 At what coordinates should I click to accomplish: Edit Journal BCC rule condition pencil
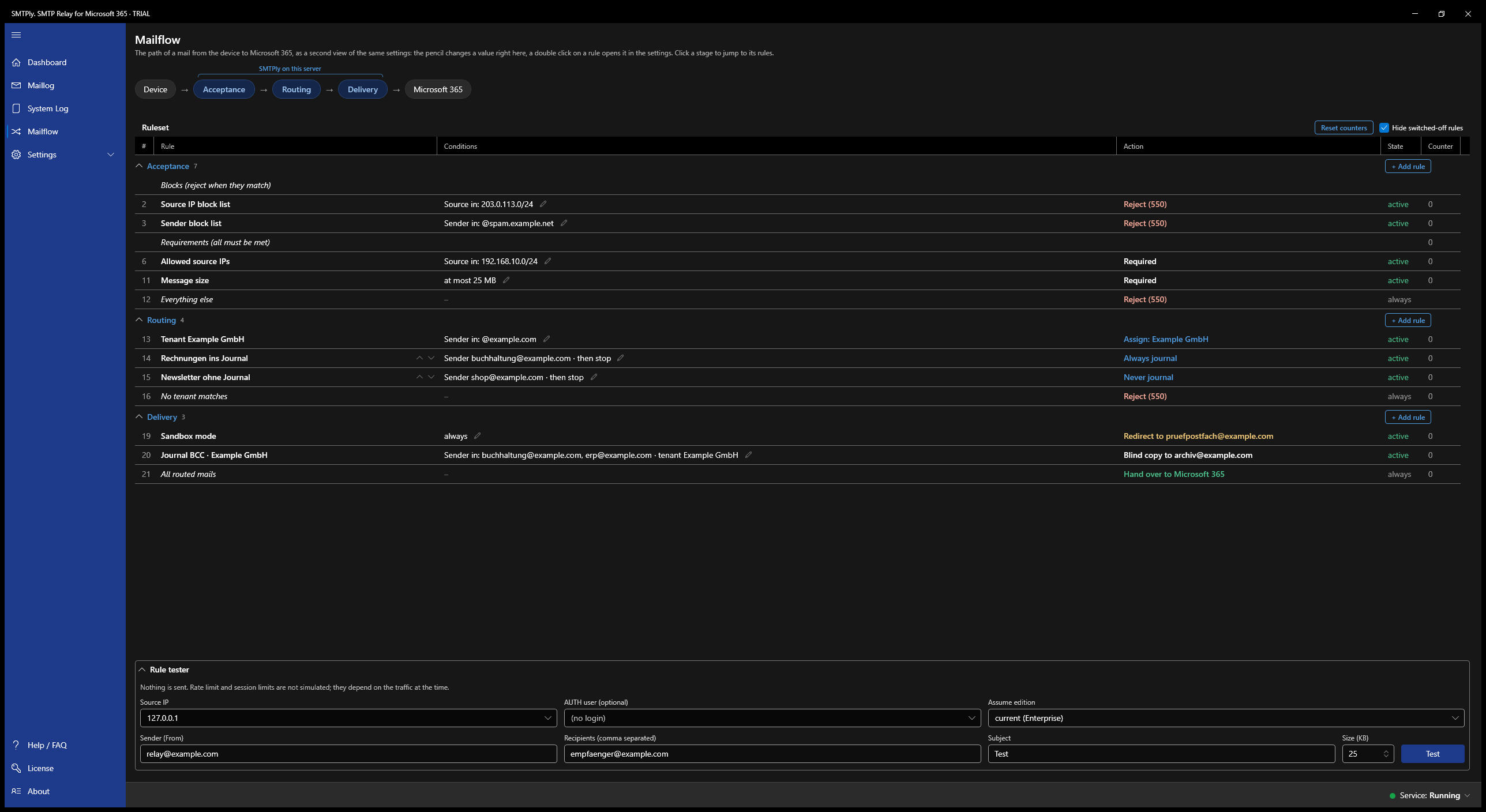pos(748,455)
